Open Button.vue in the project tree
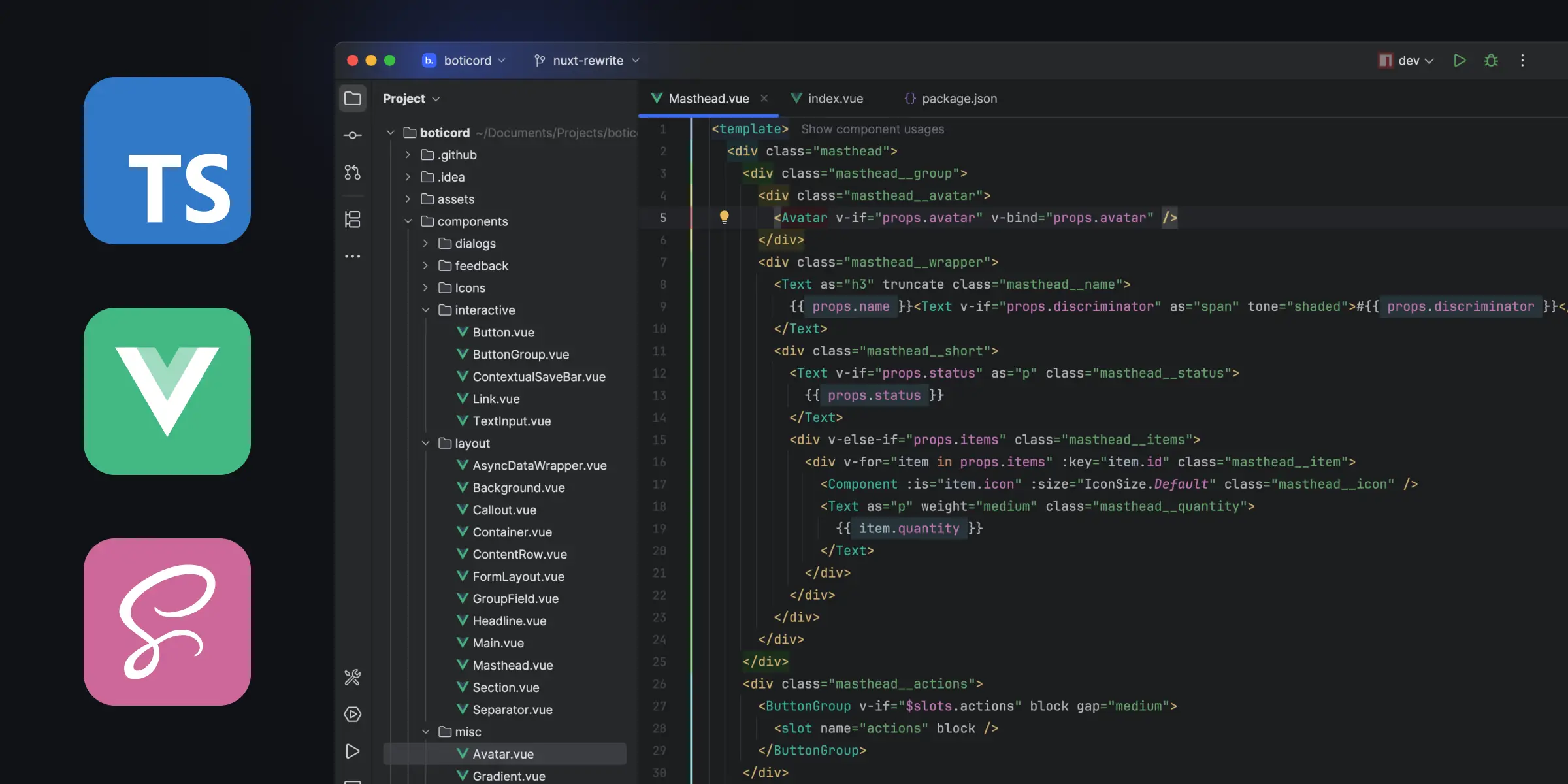The height and width of the screenshot is (784, 1568). point(495,333)
